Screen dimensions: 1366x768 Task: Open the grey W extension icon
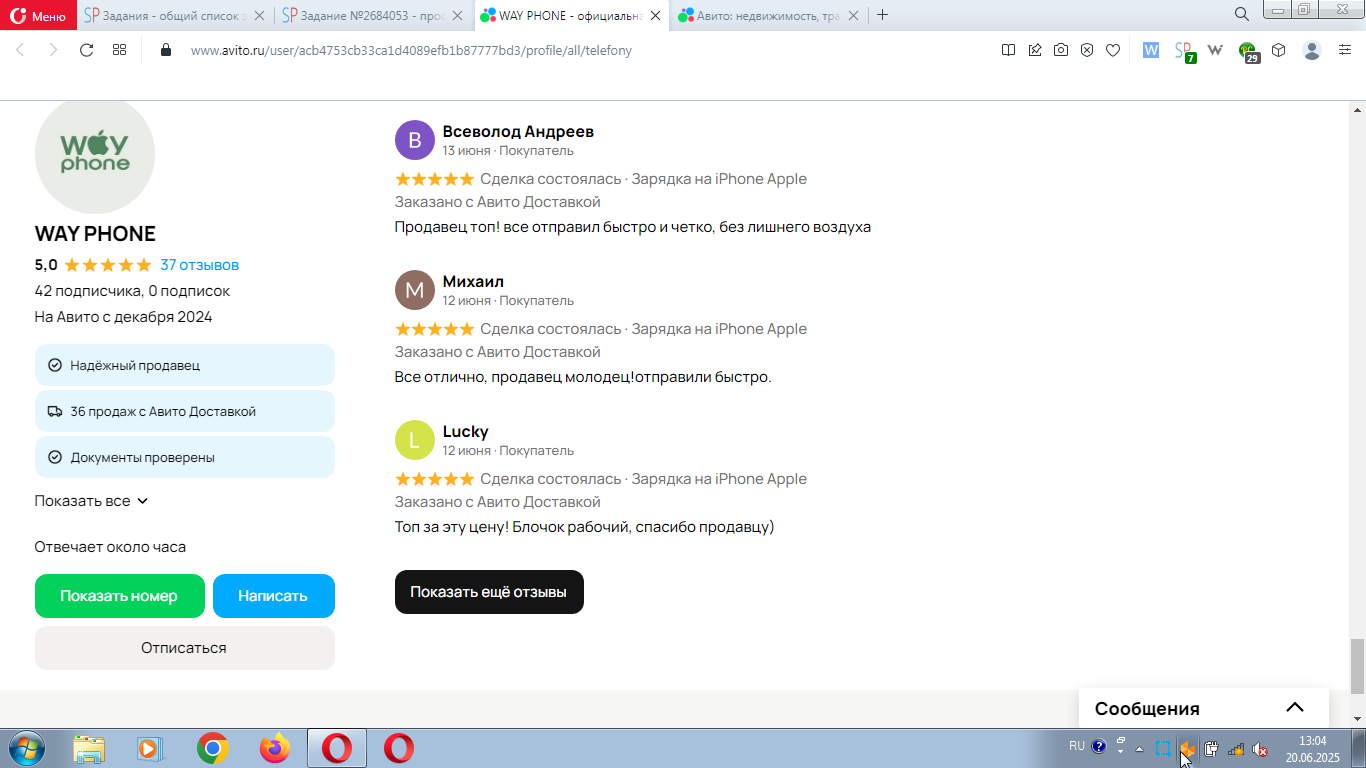tap(1216, 50)
